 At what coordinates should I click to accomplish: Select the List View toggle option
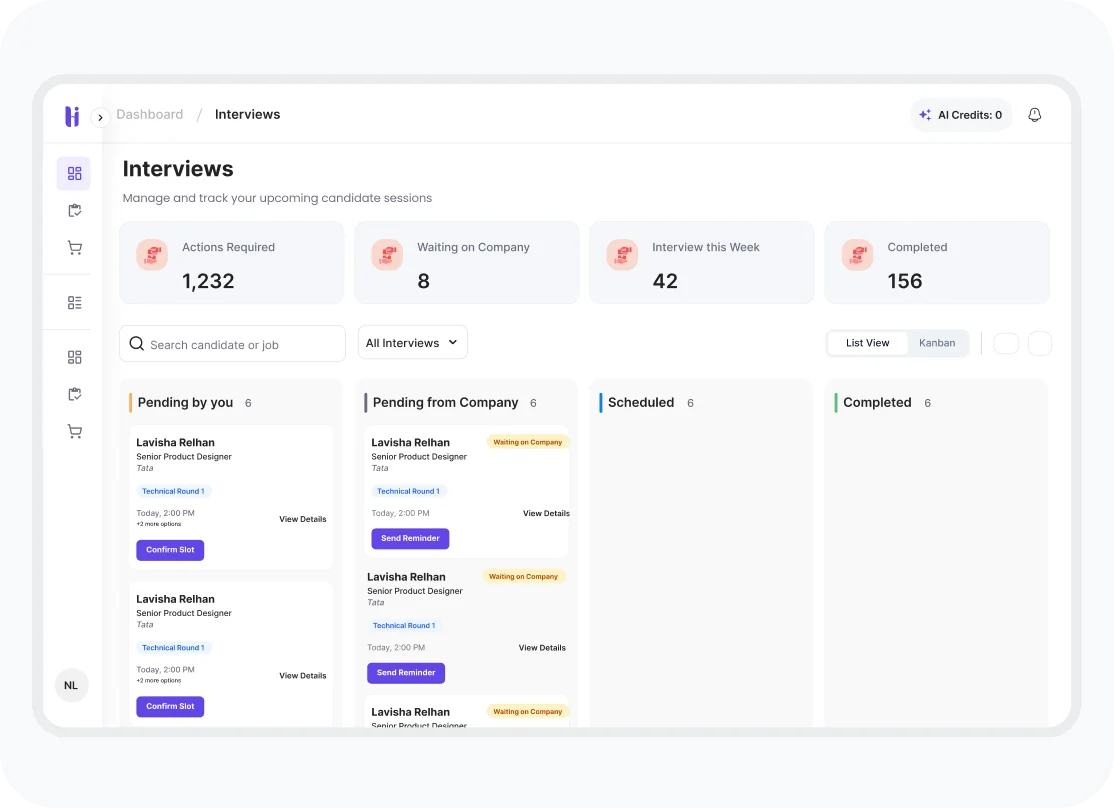point(867,343)
